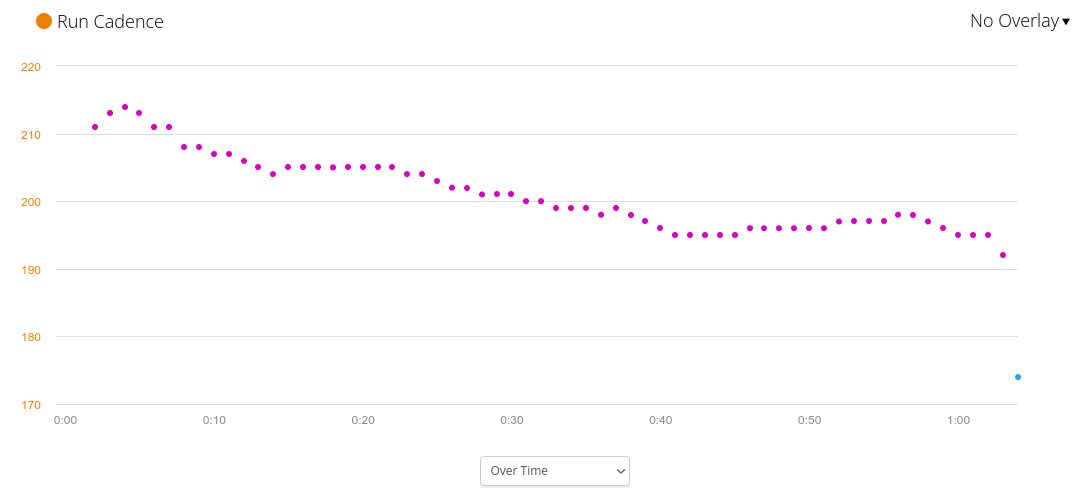
Task: Click the 0:10 time axis label
Action: (x=214, y=420)
